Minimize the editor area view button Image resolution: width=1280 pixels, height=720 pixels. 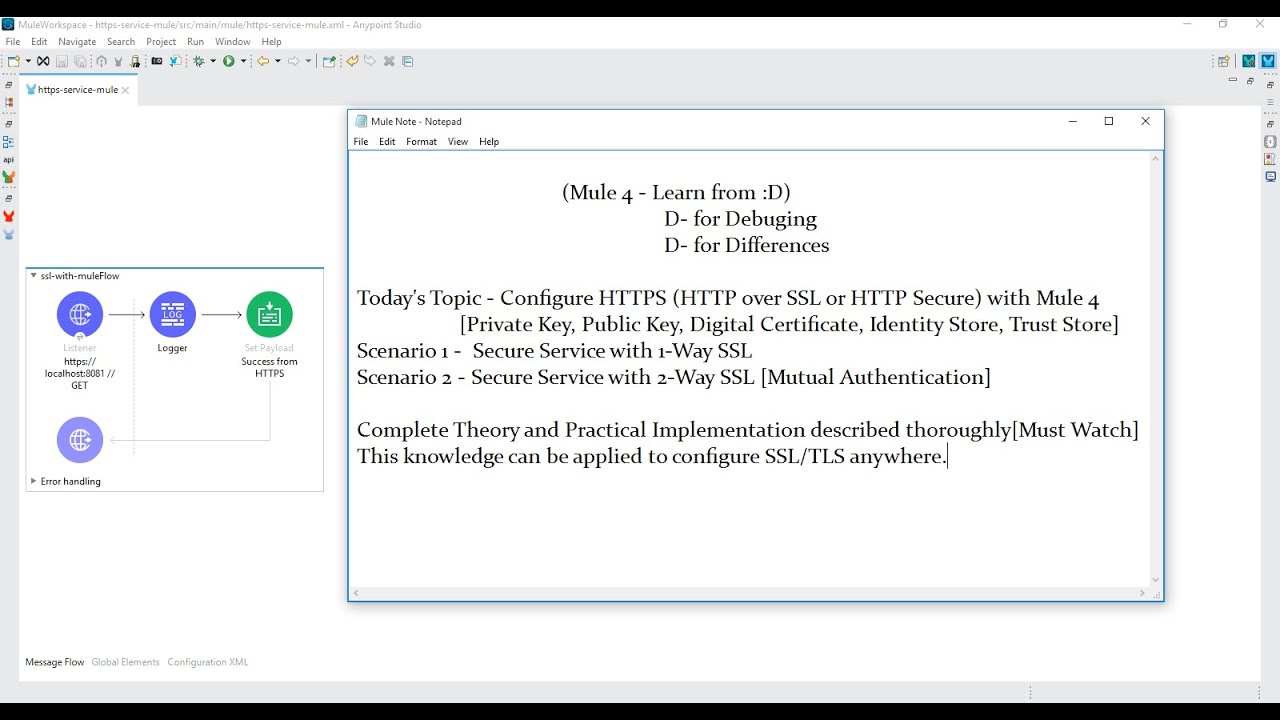1232,81
